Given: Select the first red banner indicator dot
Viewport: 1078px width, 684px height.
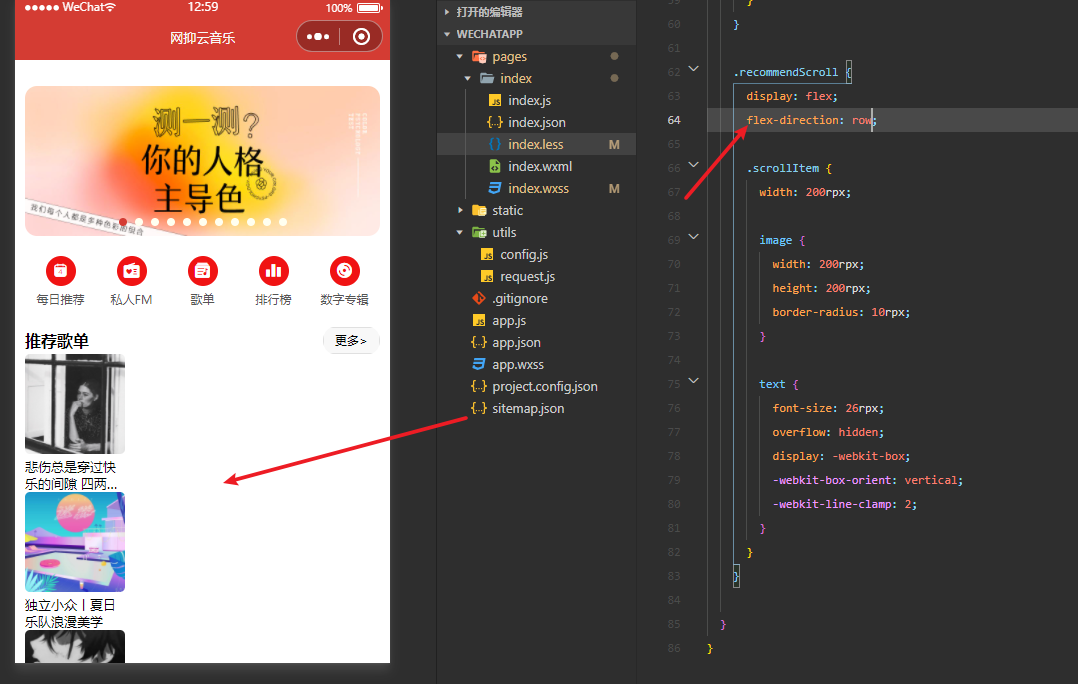Looking at the screenshot, I should [x=123, y=222].
